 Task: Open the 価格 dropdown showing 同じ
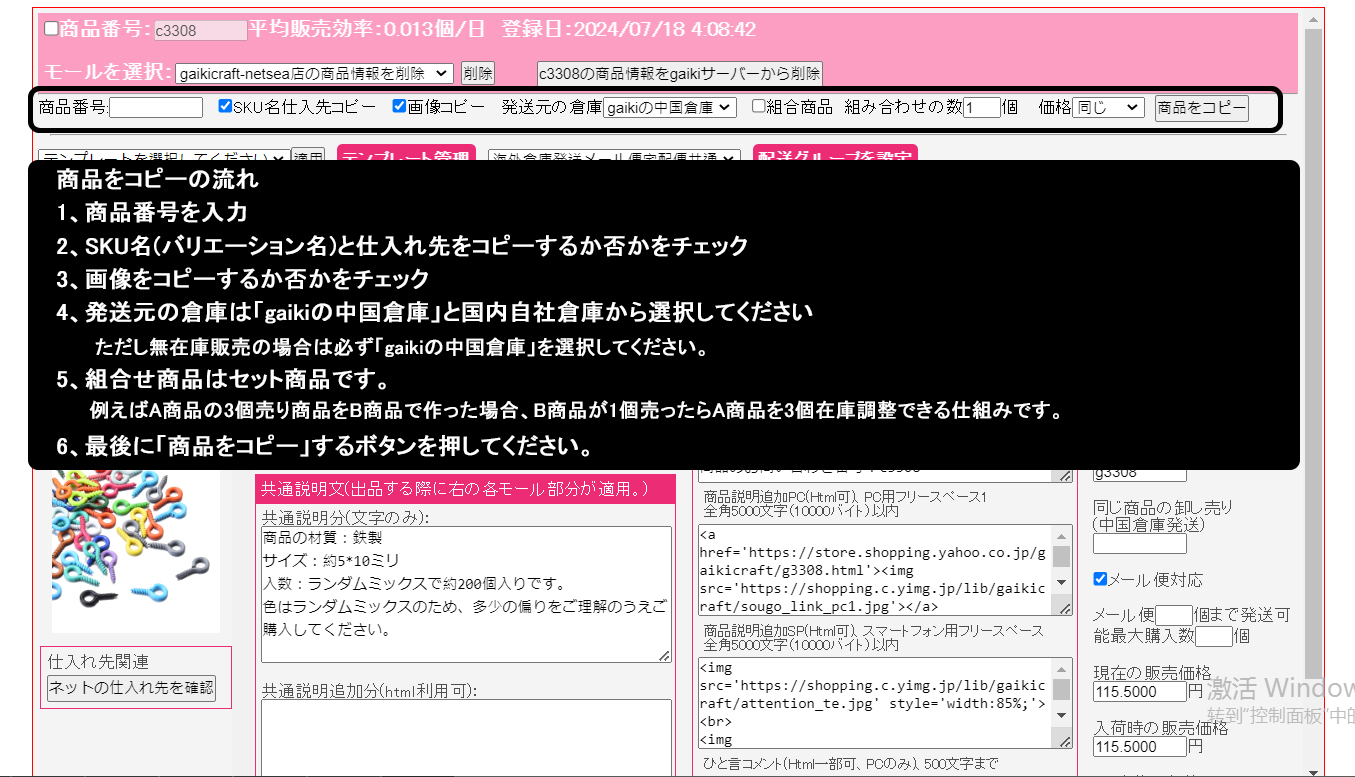click(x=1107, y=107)
